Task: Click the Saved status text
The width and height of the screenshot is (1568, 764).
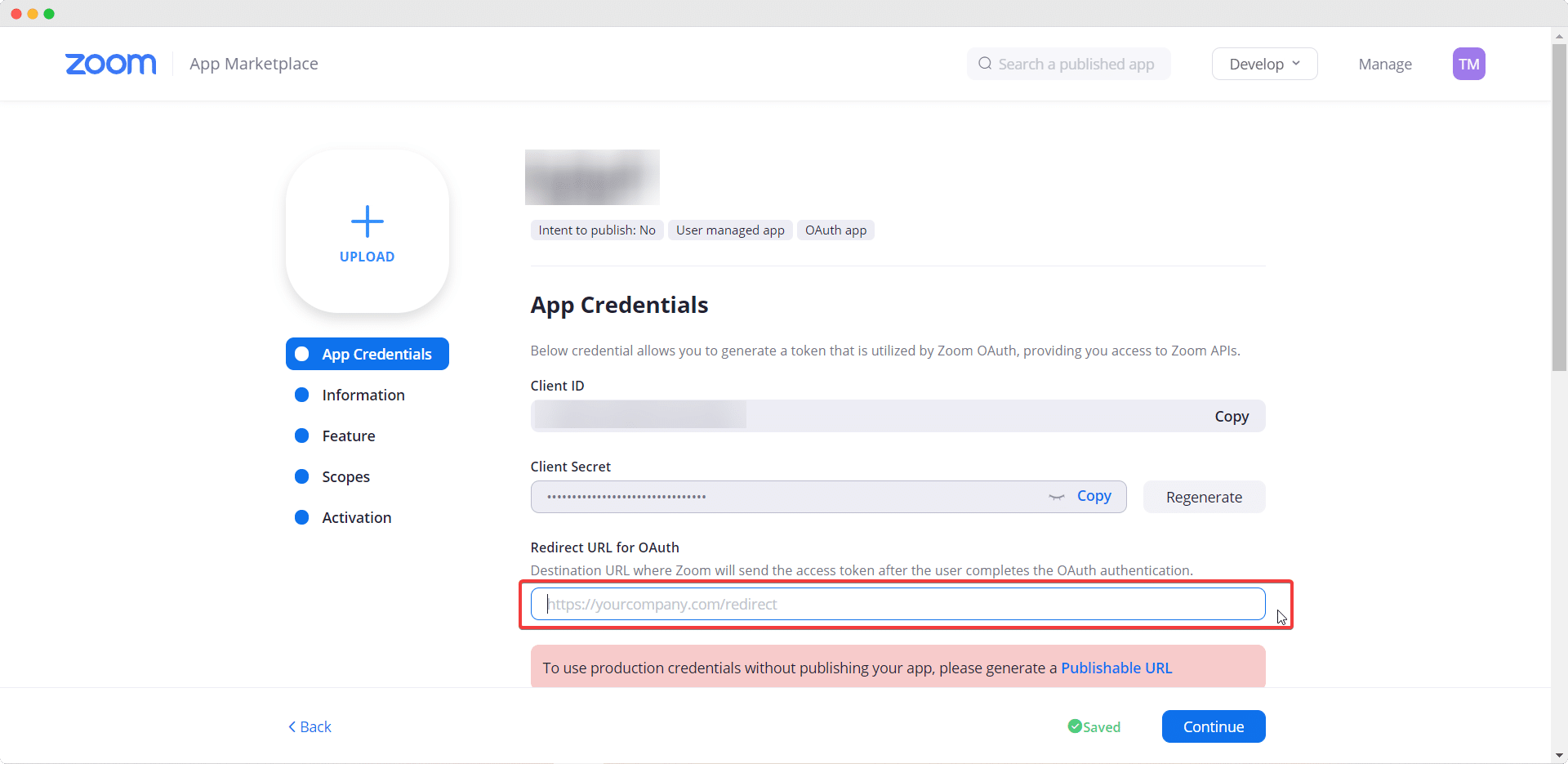Action: point(1102,727)
